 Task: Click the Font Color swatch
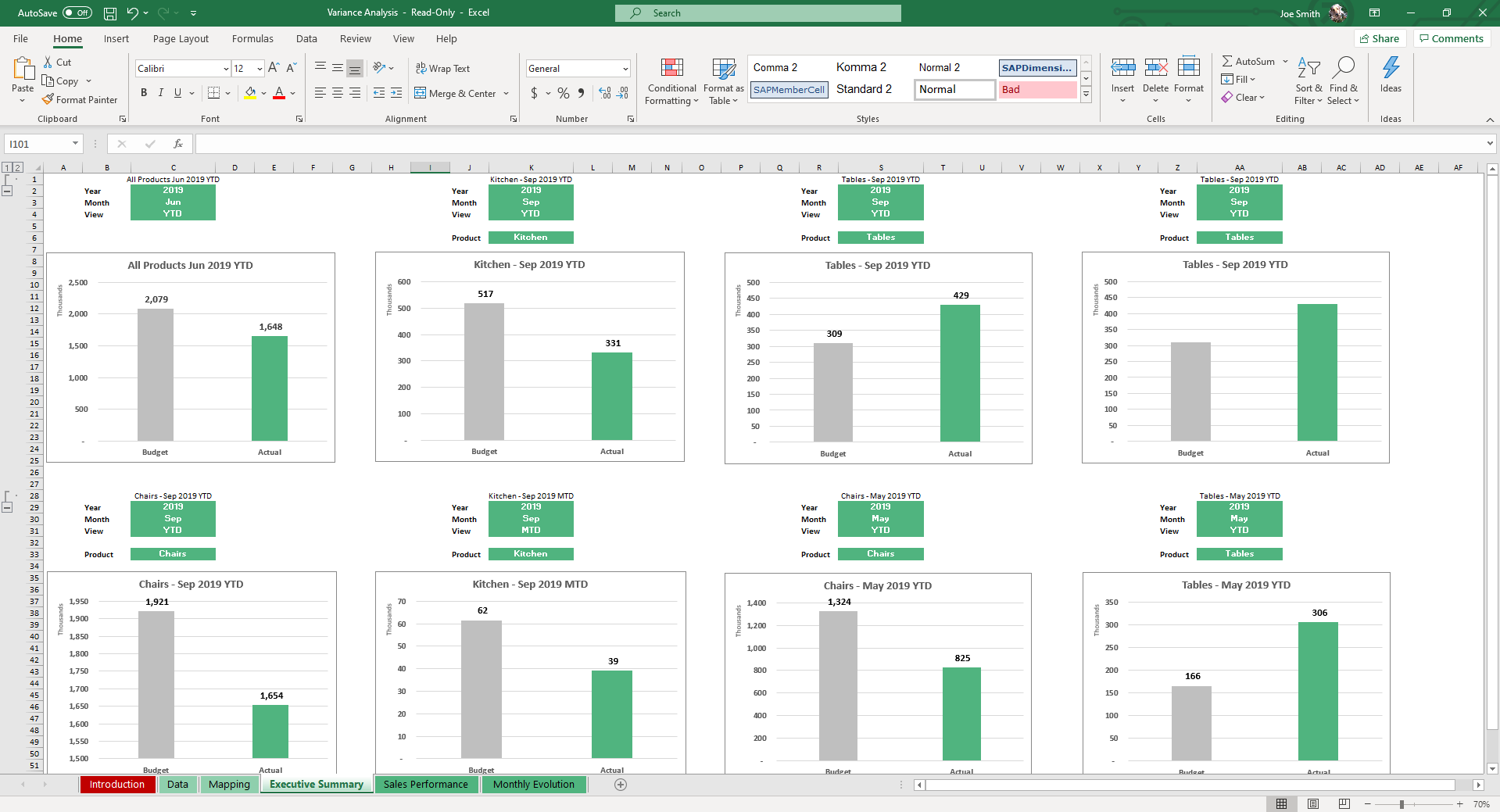click(x=279, y=93)
